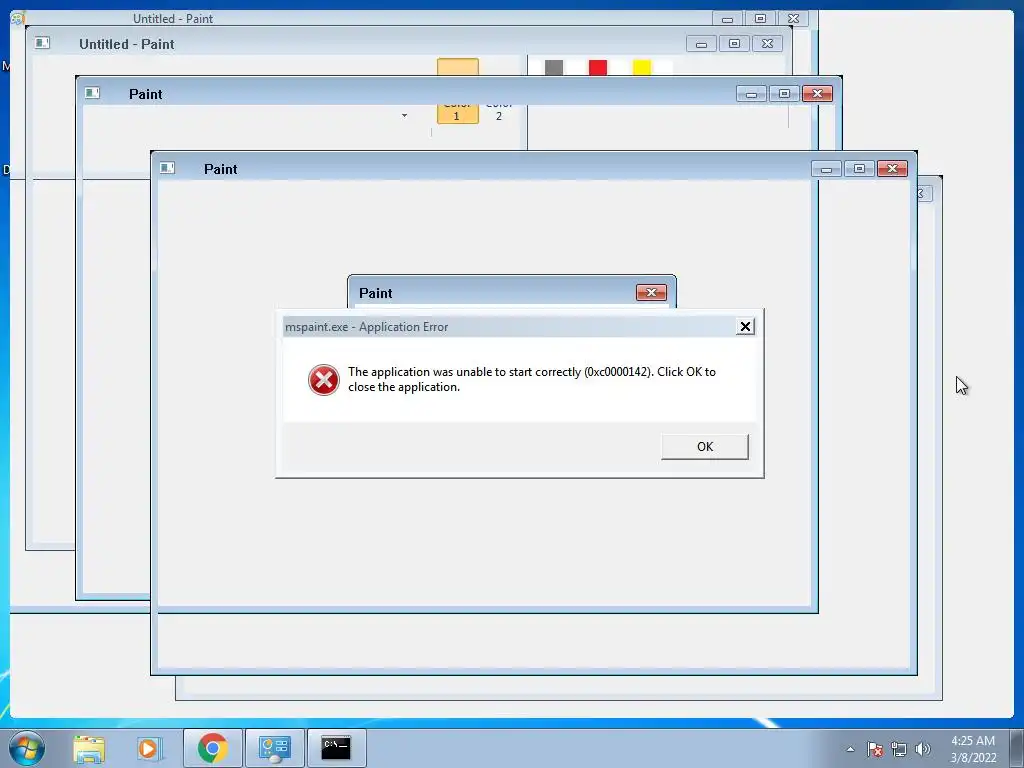Click the Paint palette icon of rearmost window

(x=18, y=18)
